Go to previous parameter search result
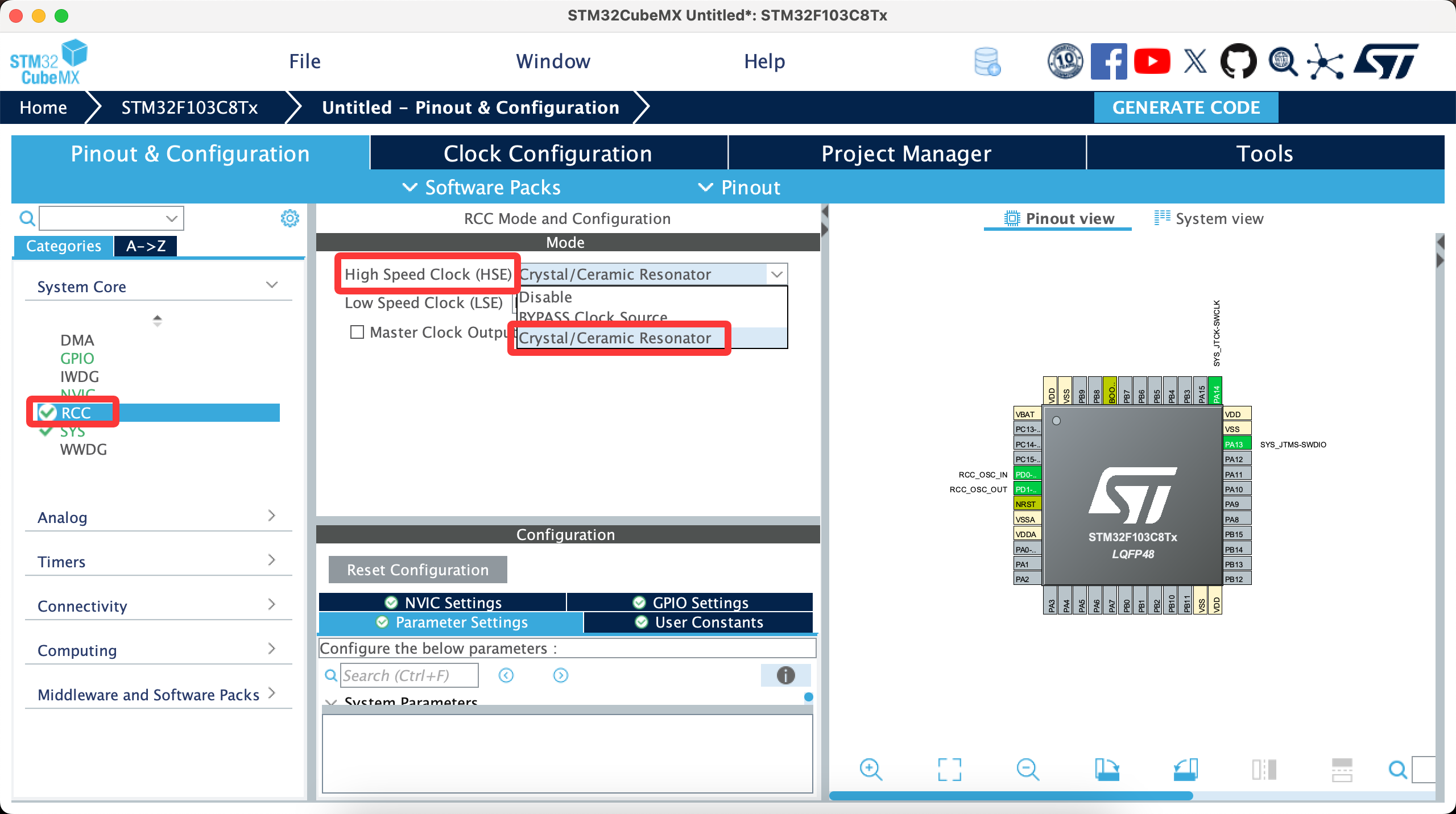The image size is (1456, 814). [x=506, y=675]
